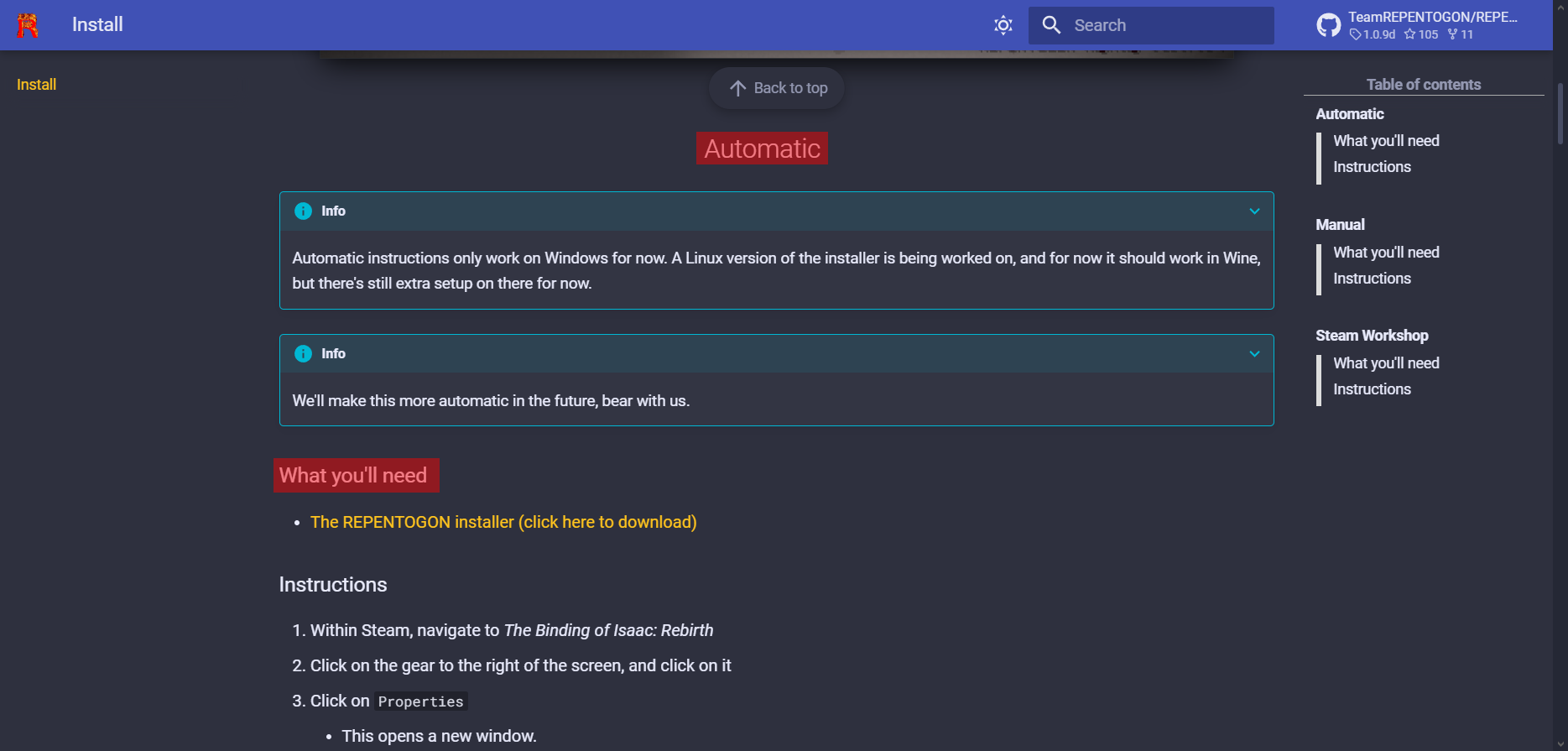Type in the Search field
1568x751 pixels.
(1166, 25)
